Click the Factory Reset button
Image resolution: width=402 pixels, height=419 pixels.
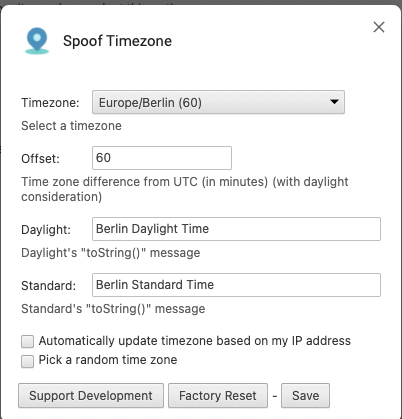click(218, 396)
